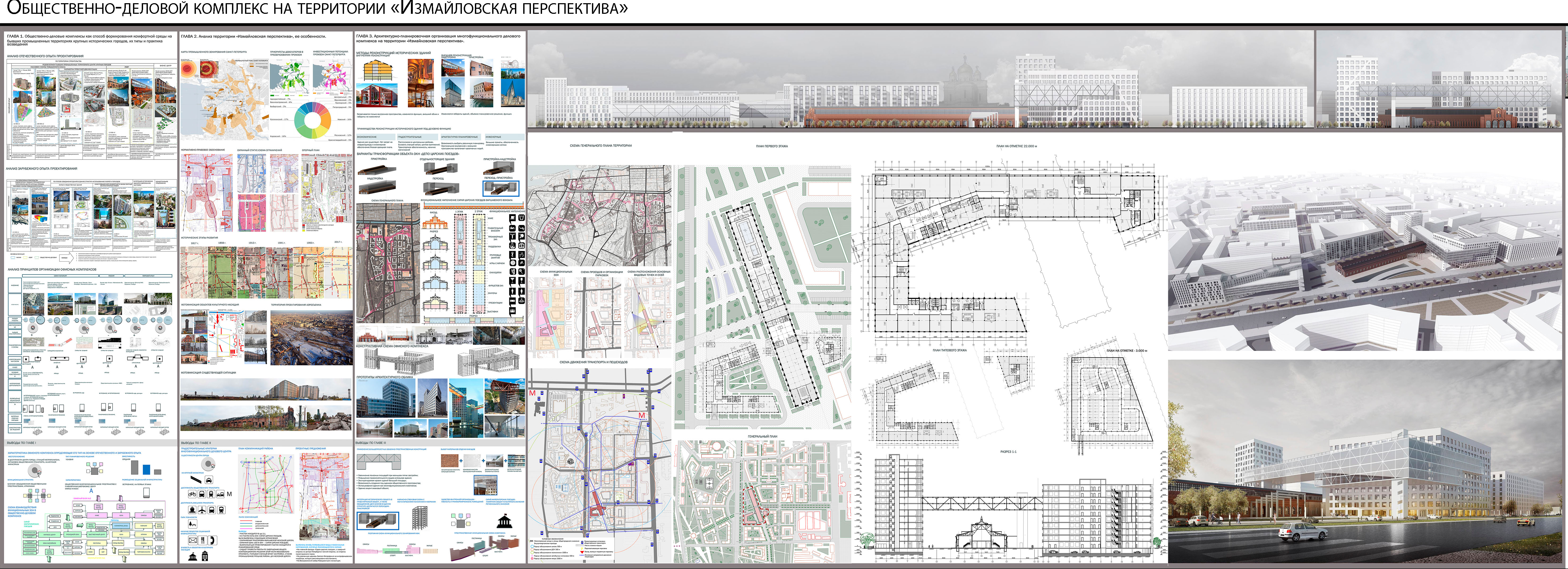1568x569 pixels.
Task: Click the park tree pictogram under 'Парк поблизости'
Action: 193,524
